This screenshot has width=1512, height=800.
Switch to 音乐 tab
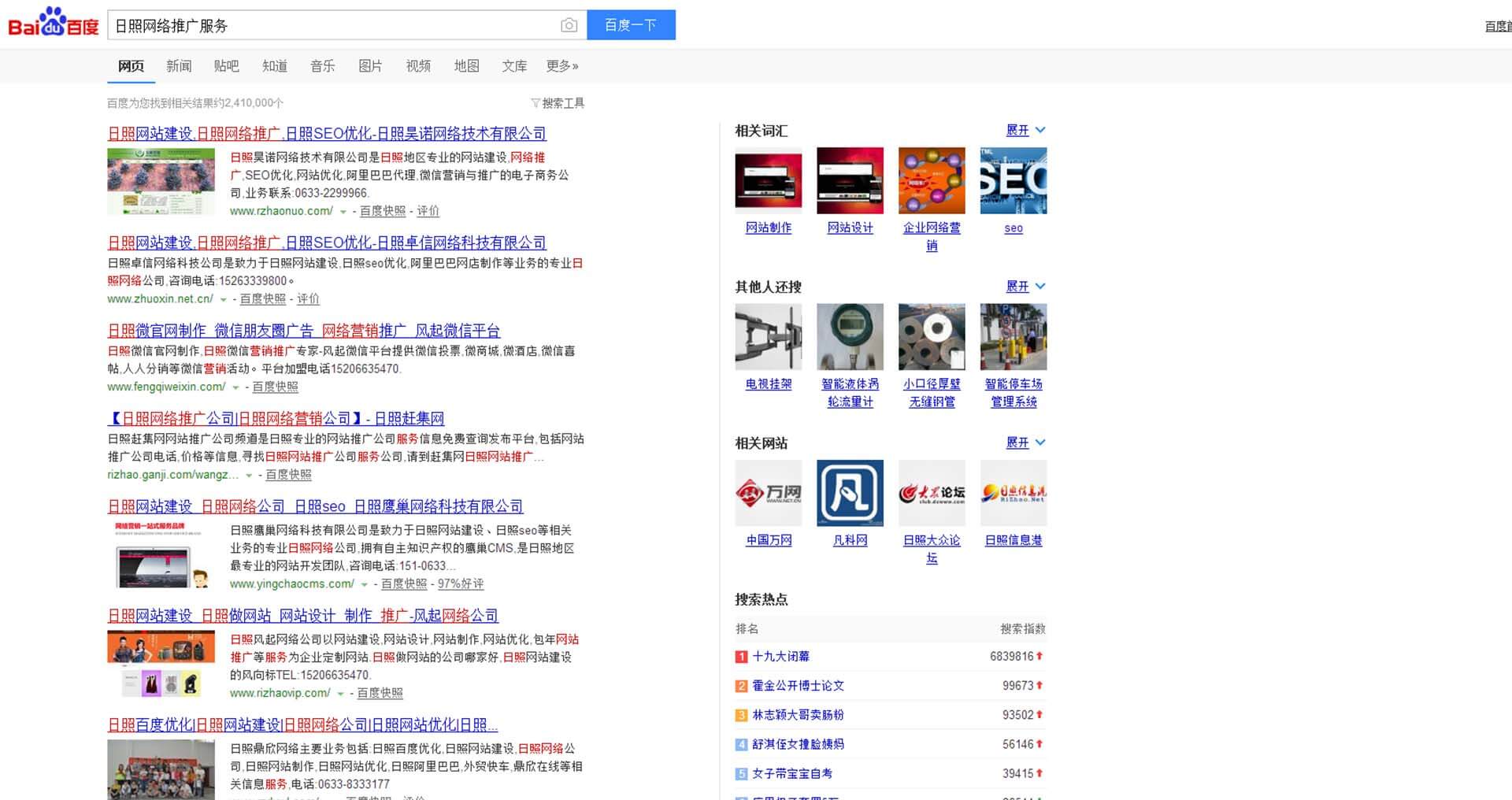tap(322, 66)
